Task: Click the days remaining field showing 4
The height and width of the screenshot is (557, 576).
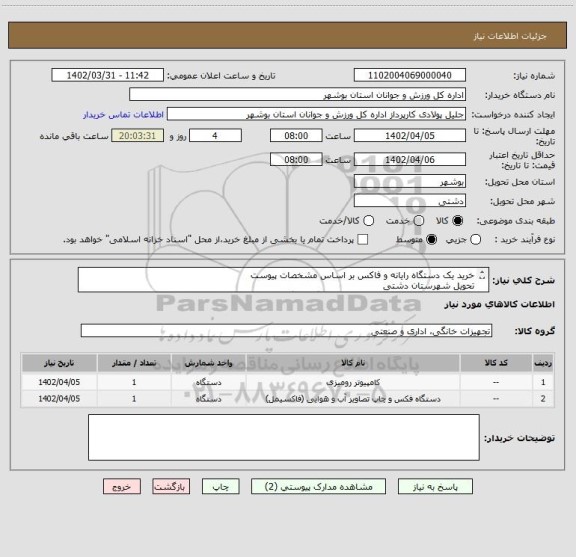Action: (215, 136)
